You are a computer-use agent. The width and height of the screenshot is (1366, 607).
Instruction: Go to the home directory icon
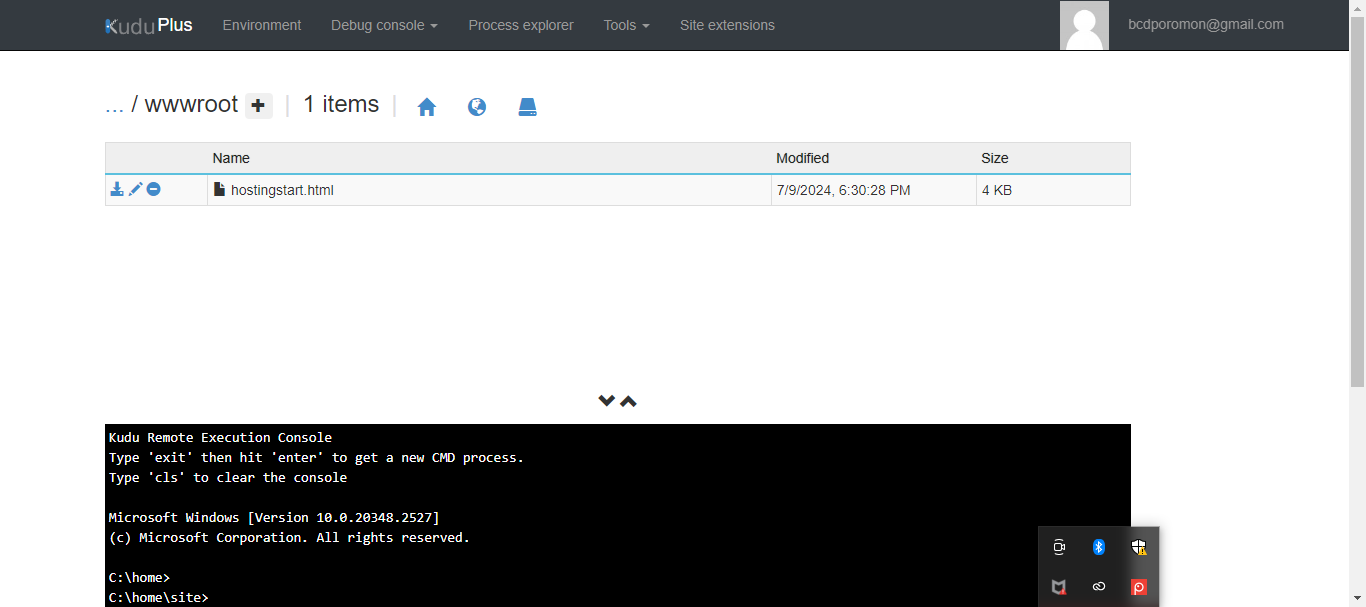point(427,107)
